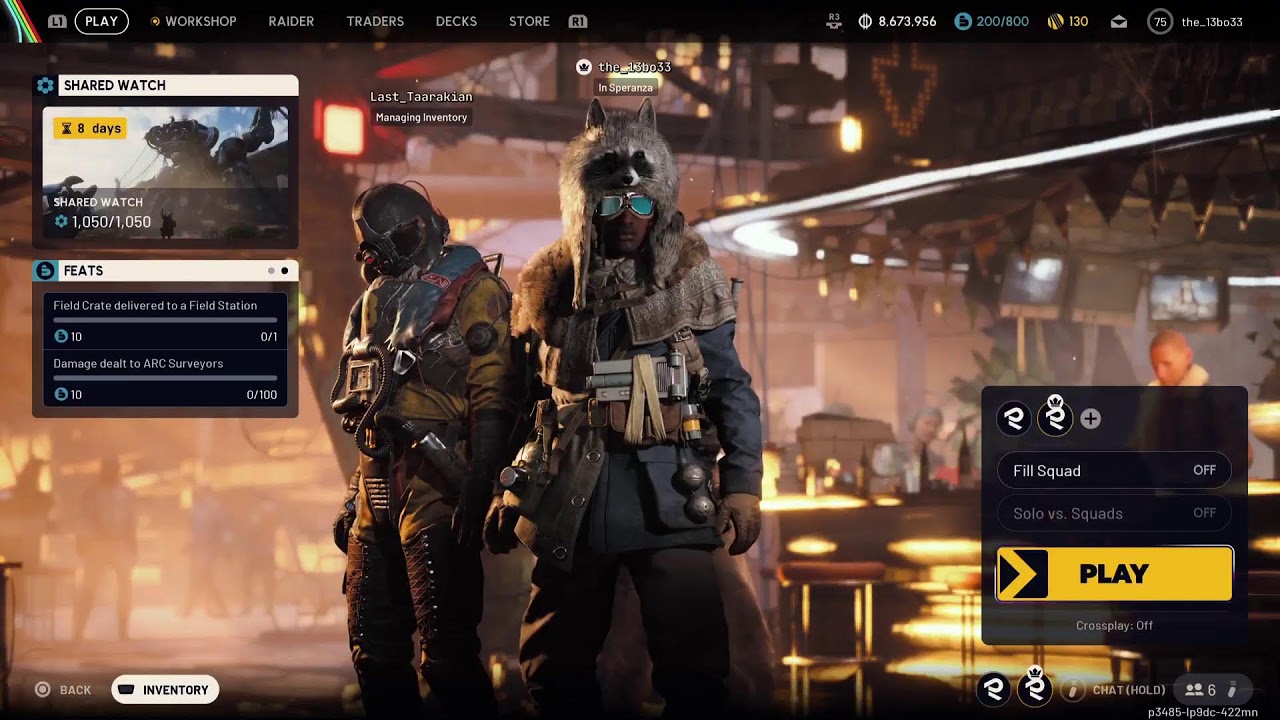Open the Shared Watch event thumbnail
The image size is (1280, 720).
tap(165, 172)
